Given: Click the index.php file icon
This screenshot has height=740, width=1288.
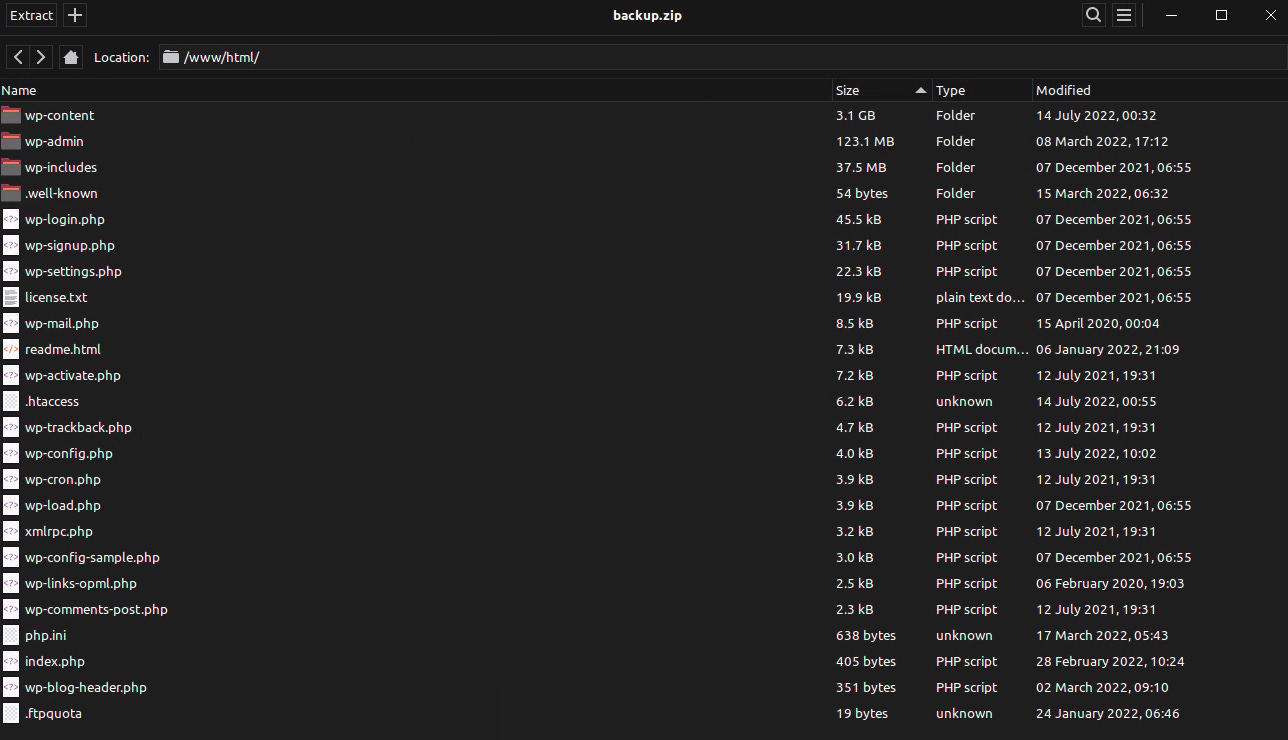Looking at the screenshot, I should click(x=11, y=661).
